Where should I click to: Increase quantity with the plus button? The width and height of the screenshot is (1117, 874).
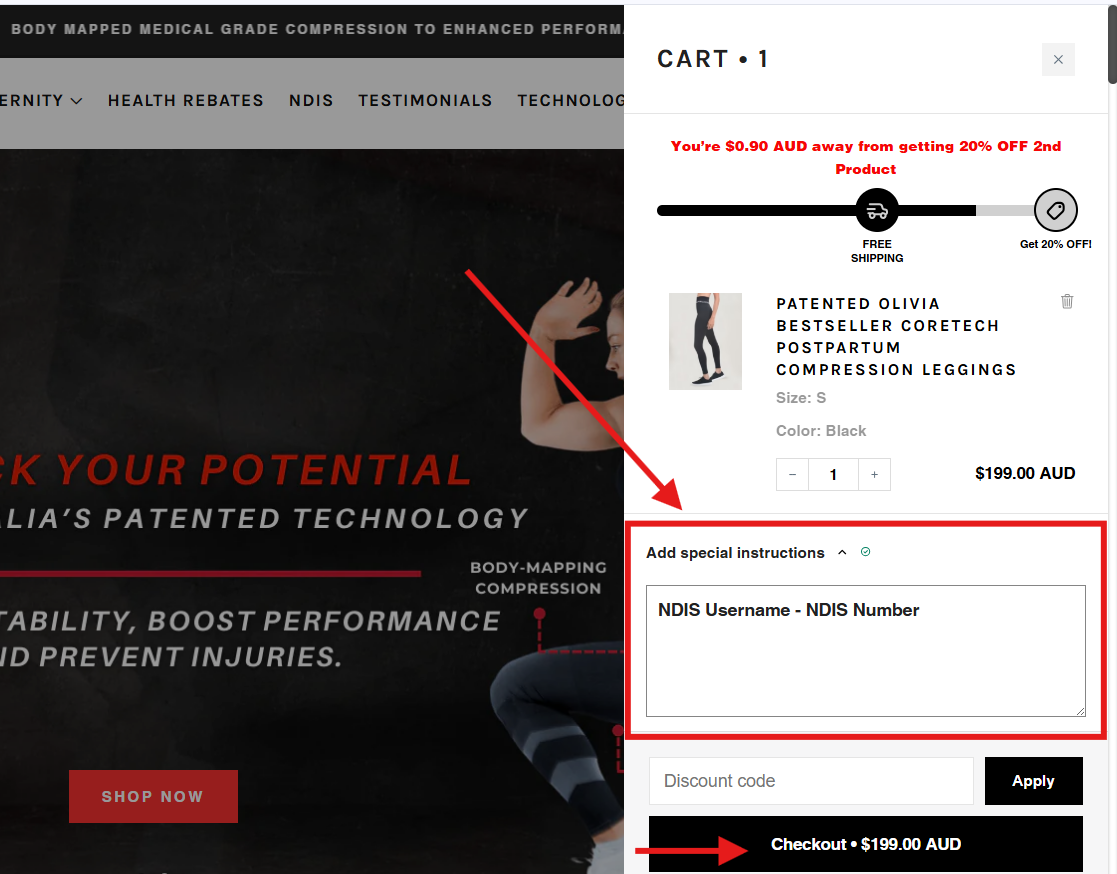pyautogui.click(x=874, y=475)
